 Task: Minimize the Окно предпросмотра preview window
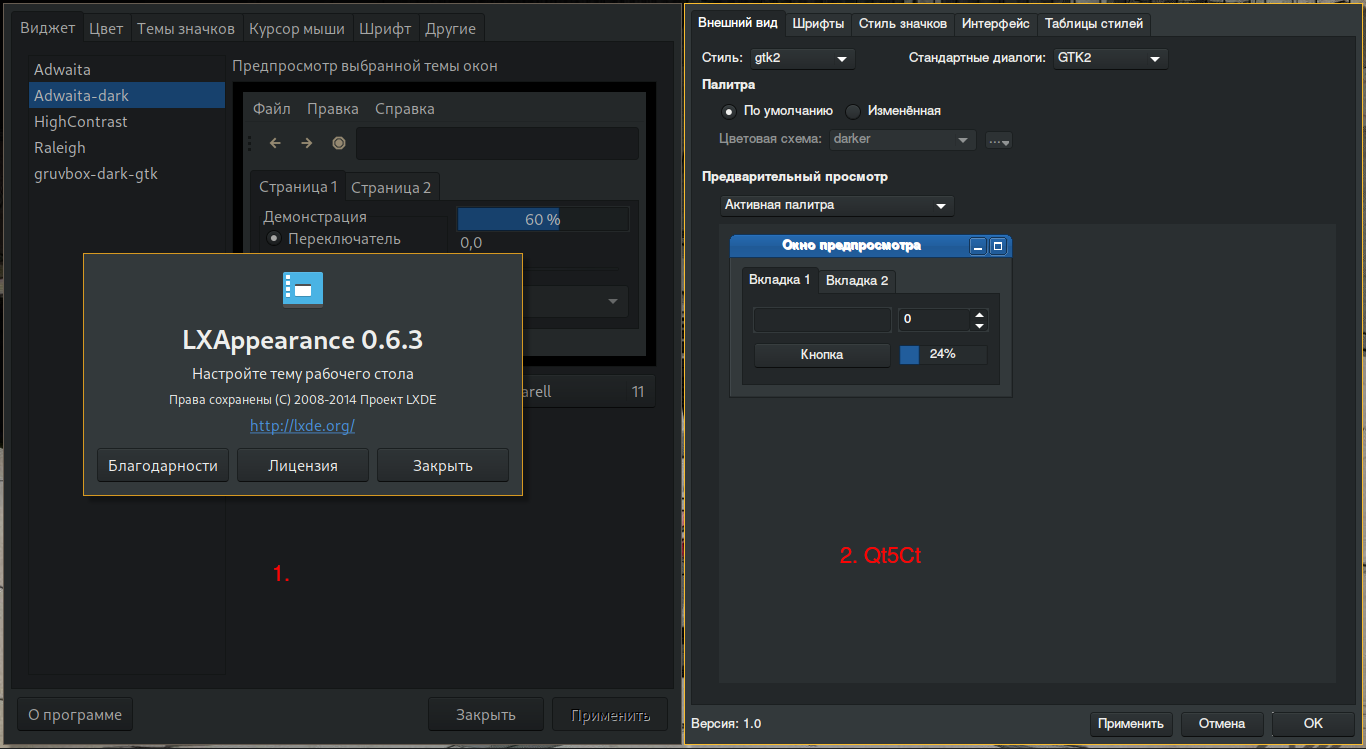tap(979, 246)
